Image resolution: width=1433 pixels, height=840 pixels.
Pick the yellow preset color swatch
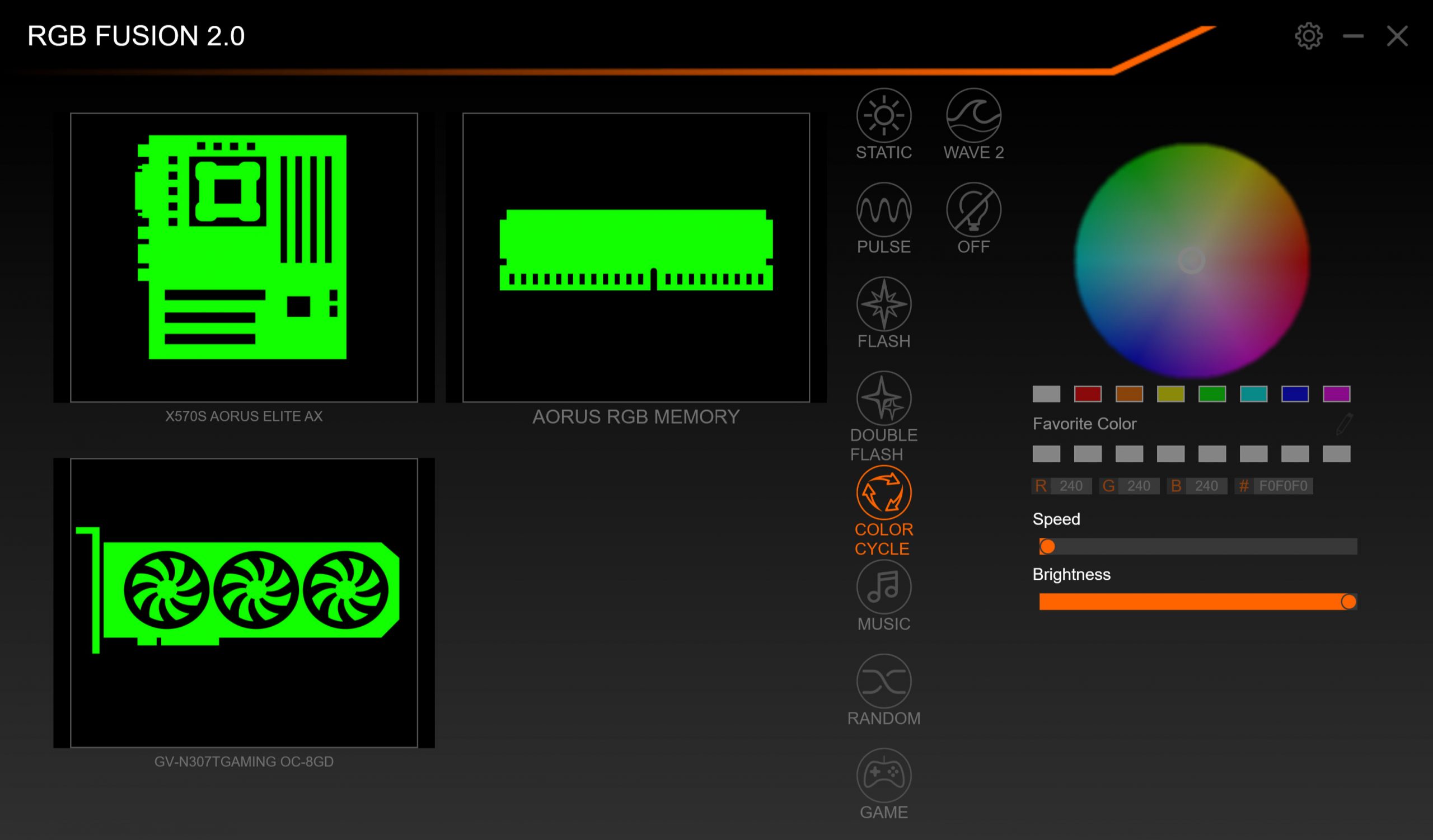1171,394
